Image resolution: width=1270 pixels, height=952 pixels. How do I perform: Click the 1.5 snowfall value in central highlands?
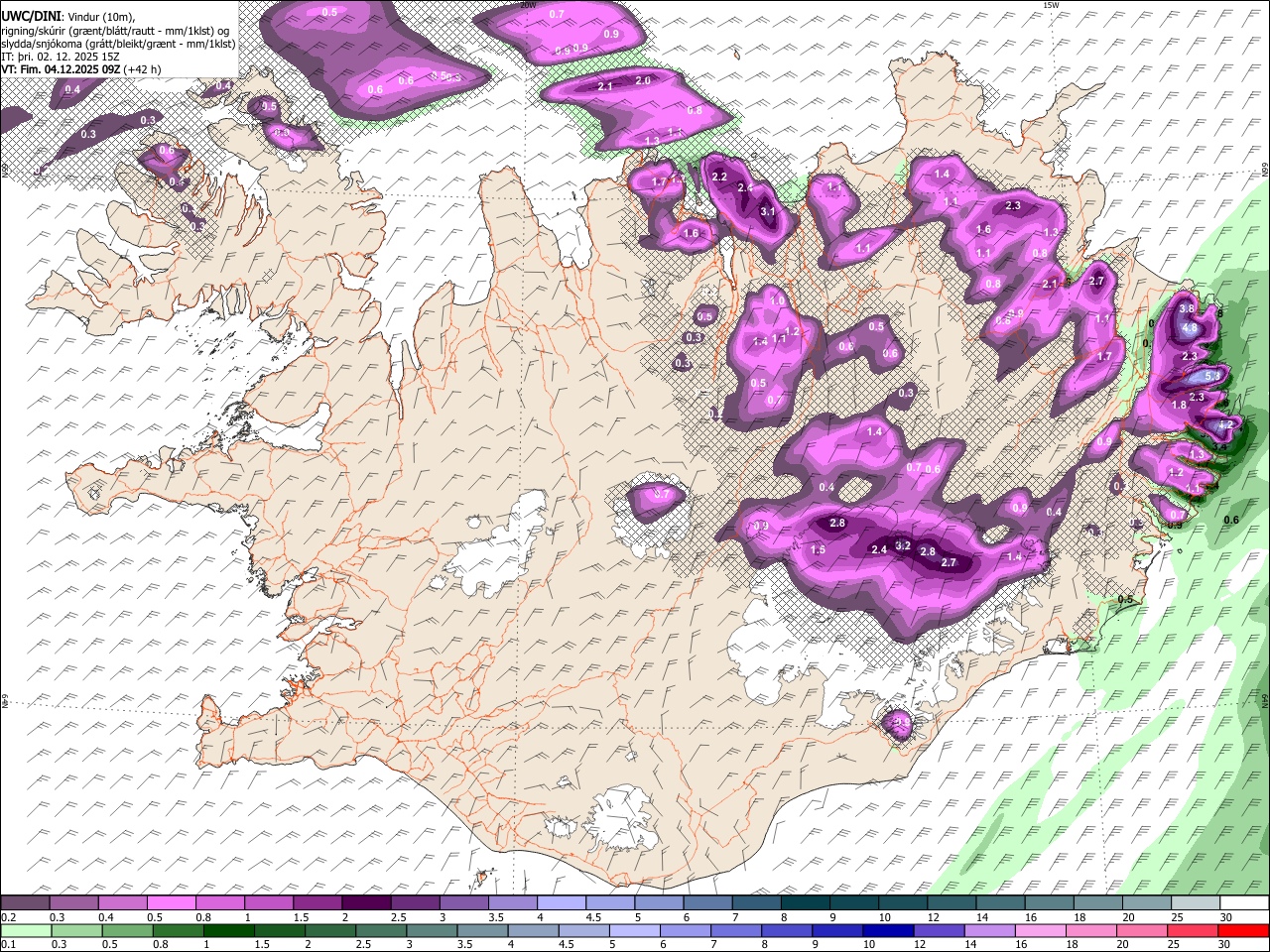pos(819,549)
